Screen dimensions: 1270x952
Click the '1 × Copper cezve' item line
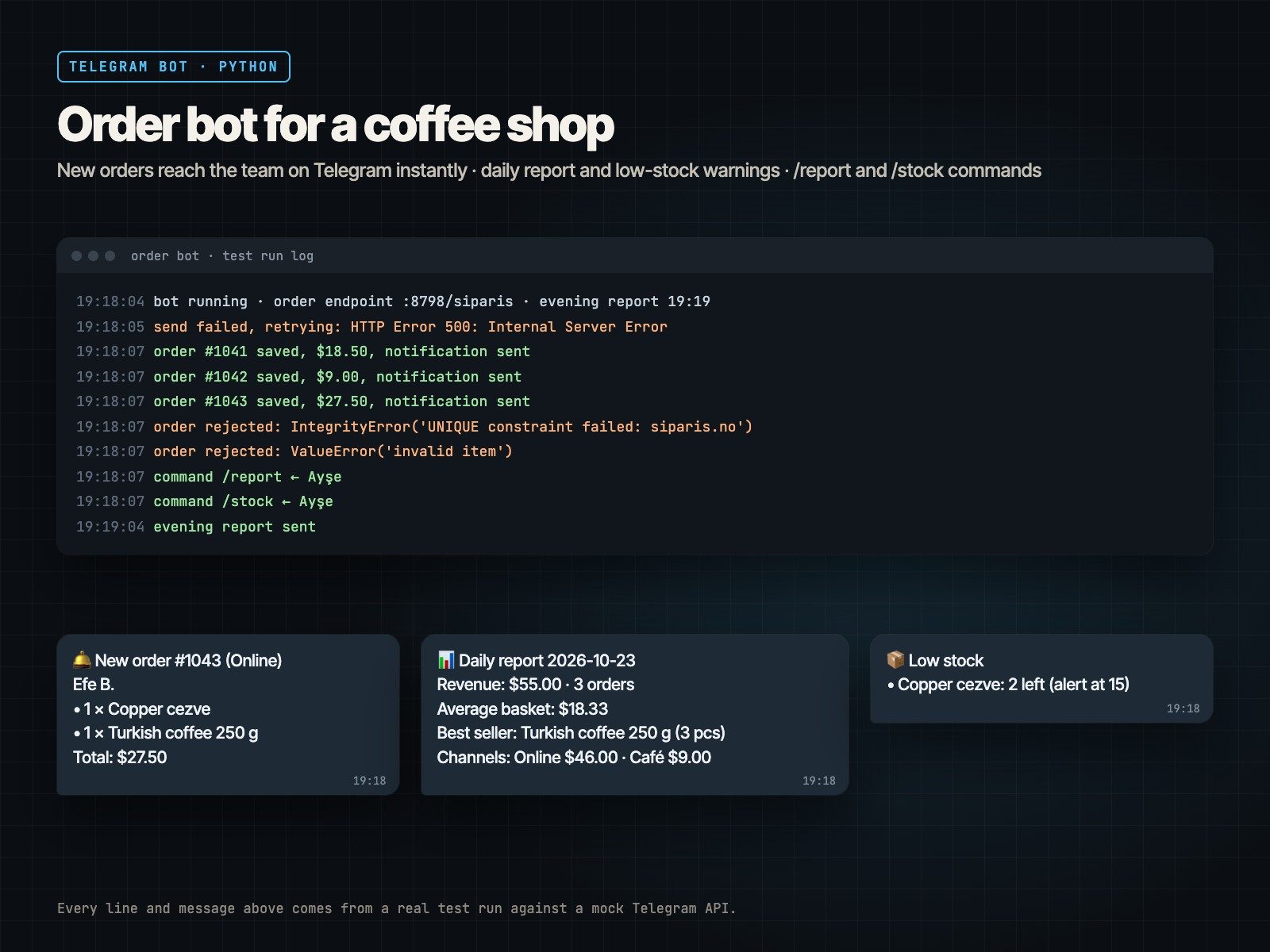click(142, 709)
